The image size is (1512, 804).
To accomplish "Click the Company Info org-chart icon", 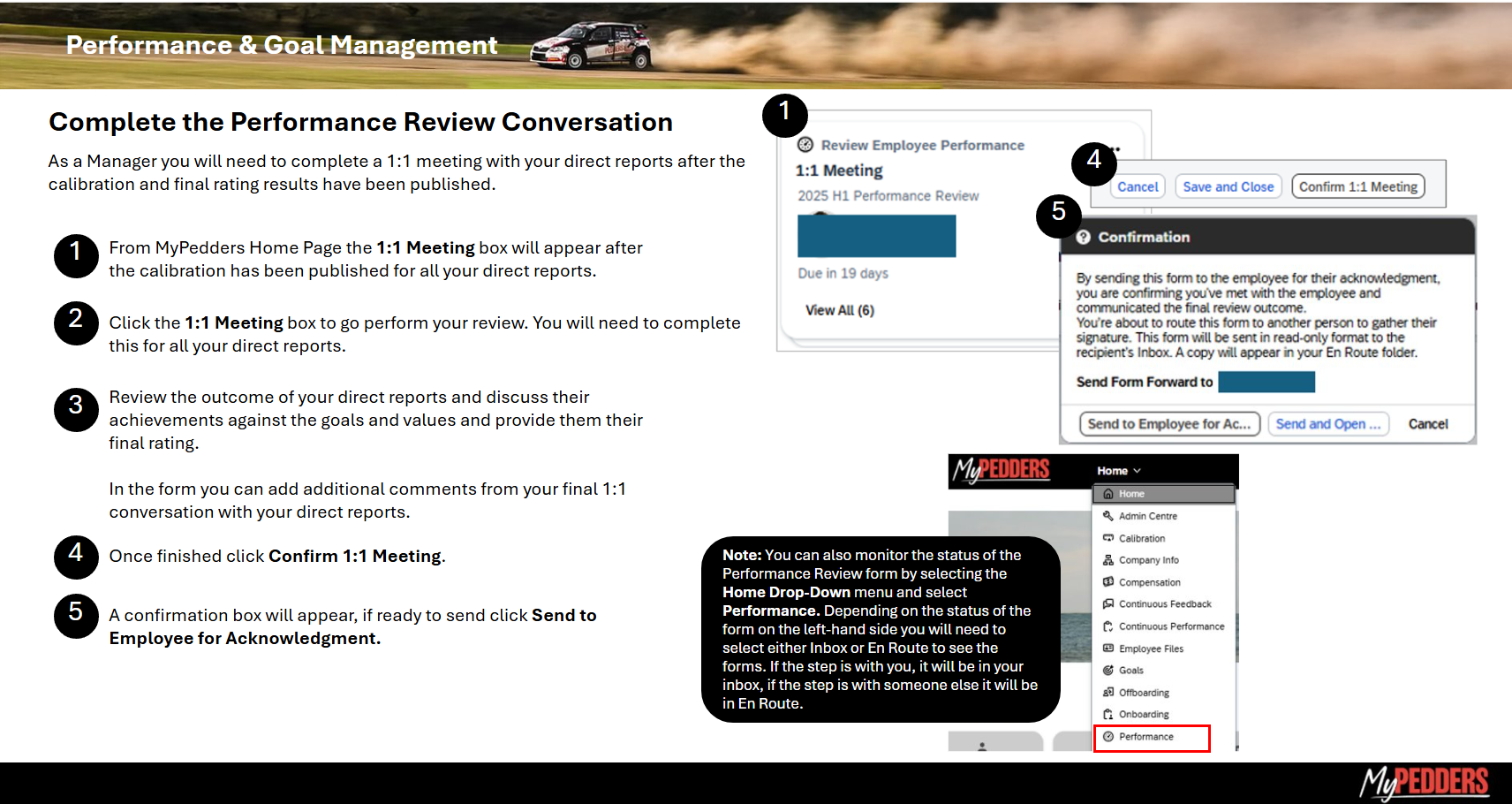I will click(1108, 560).
